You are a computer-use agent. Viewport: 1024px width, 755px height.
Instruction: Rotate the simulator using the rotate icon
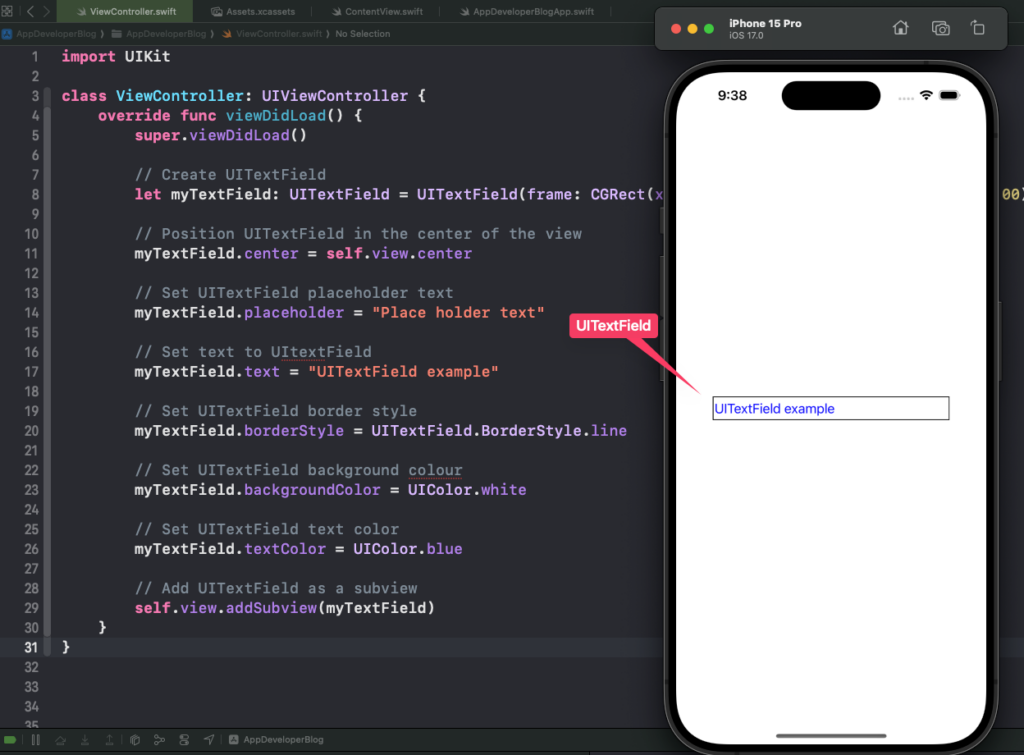pos(977,28)
